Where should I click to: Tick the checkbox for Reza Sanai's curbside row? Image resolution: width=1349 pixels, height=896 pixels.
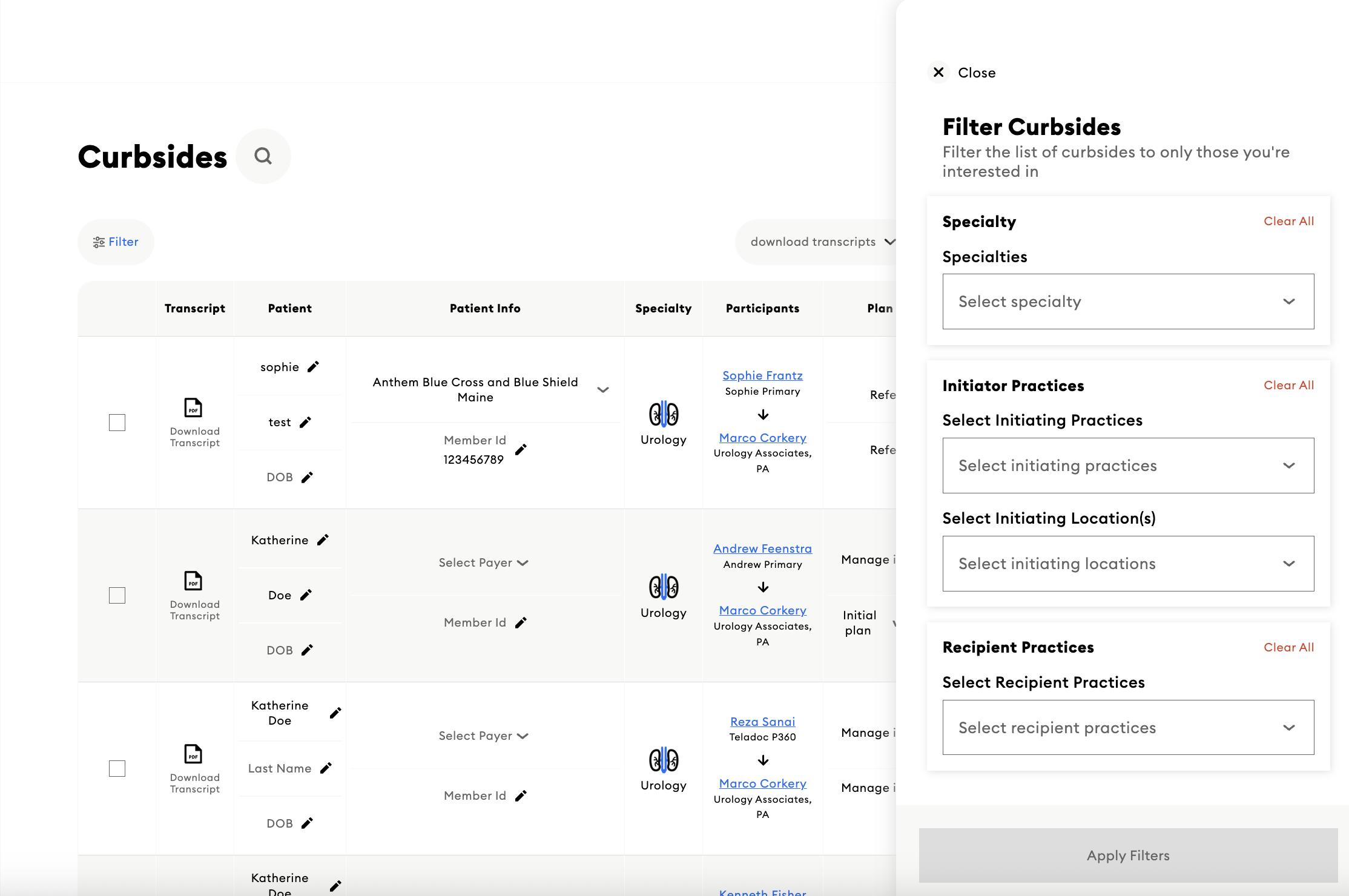tap(117, 769)
